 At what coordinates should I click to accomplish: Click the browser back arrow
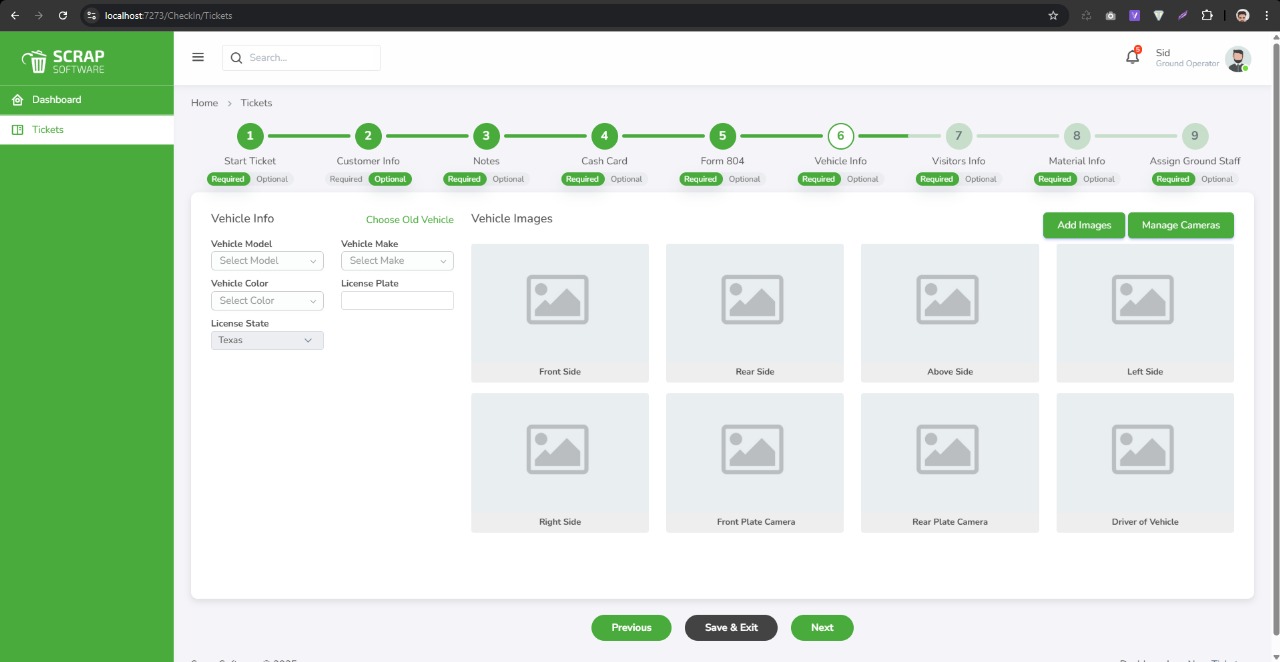point(14,16)
